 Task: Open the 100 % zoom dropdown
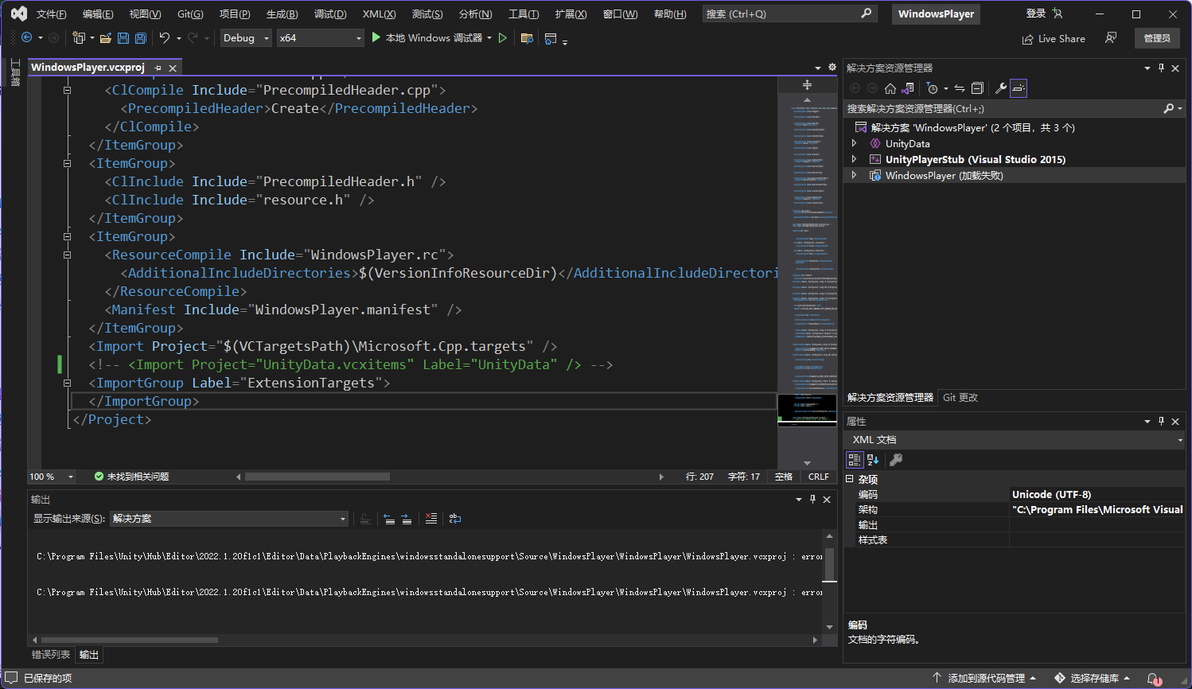pyautogui.click(x=52, y=477)
